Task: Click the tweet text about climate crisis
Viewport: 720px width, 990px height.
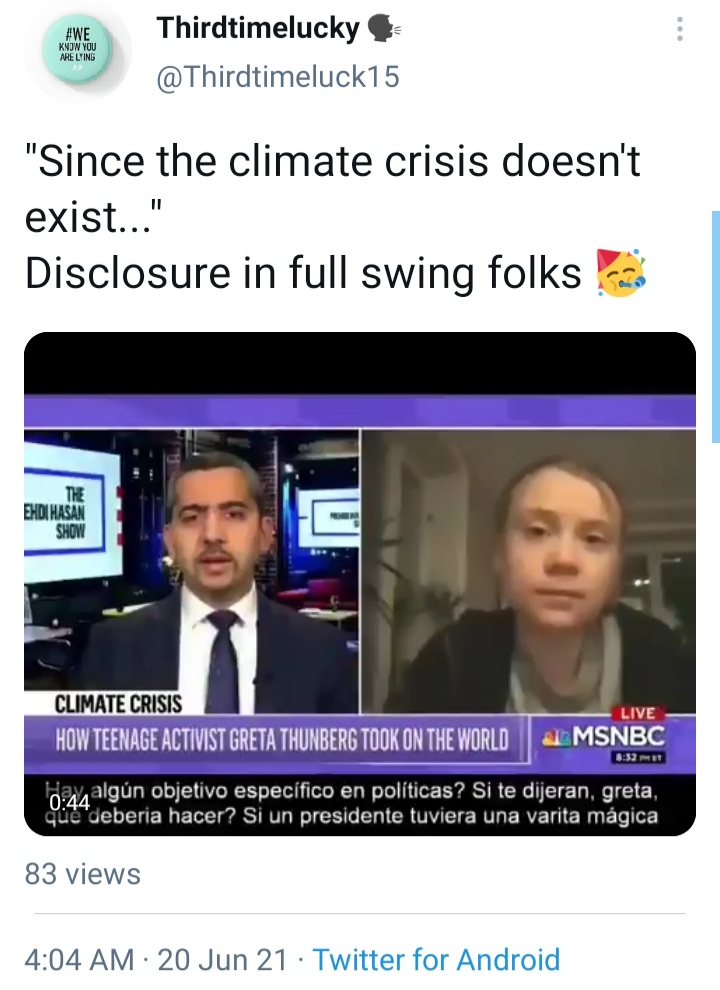Action: [x=335, y=217]
